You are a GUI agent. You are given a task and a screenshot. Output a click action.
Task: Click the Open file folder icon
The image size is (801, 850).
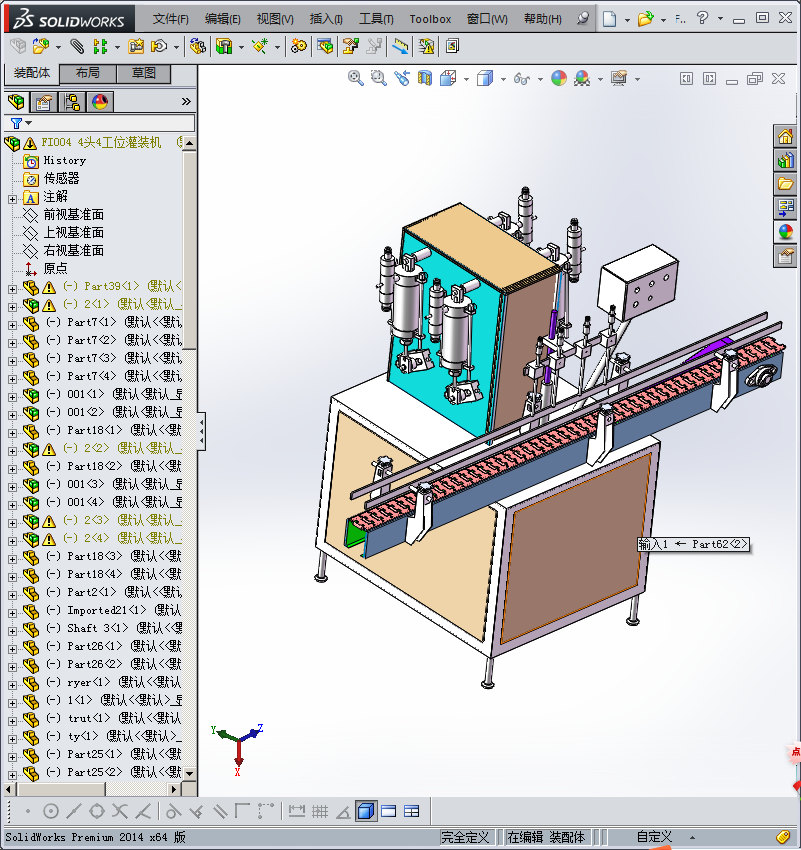click(645, 19)
